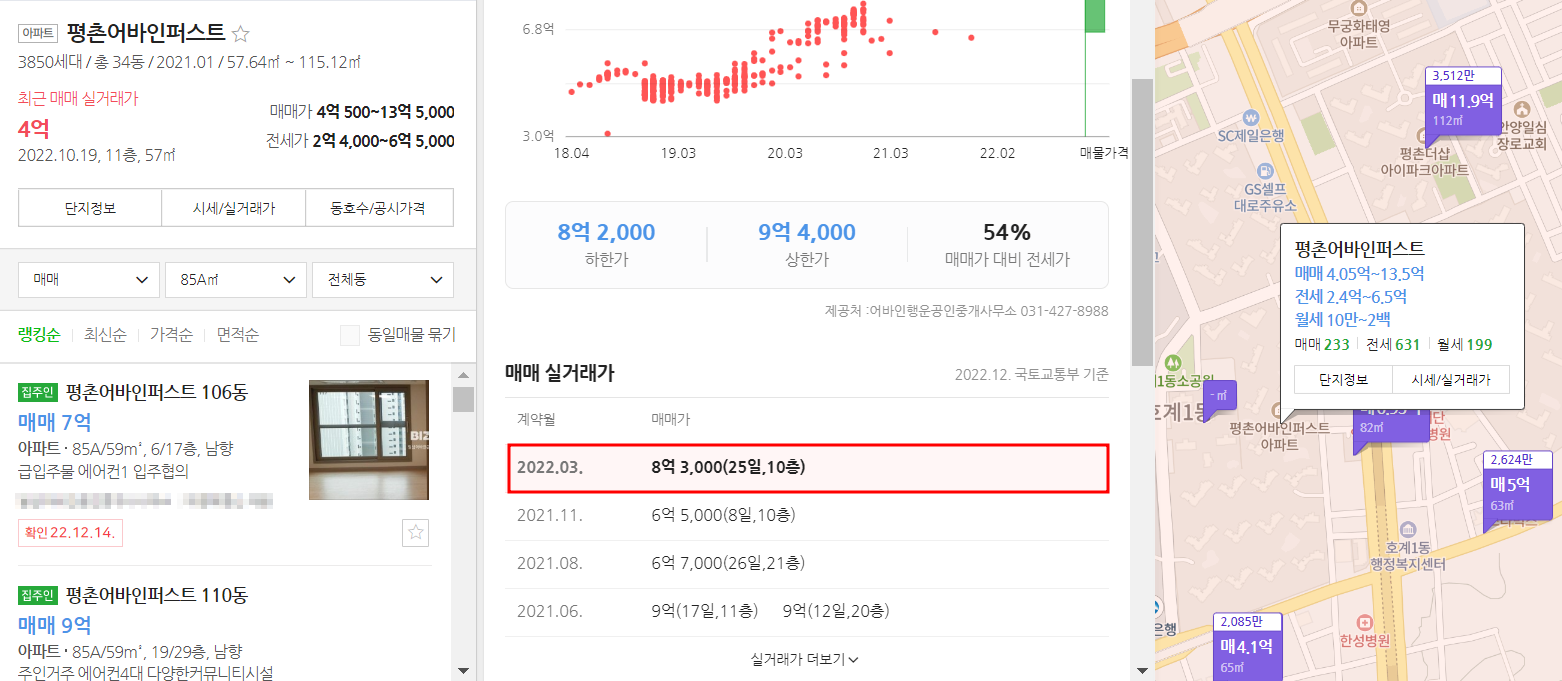1562x681 pixels.
Task: Click the 제공처 어바인행운공인중개사무소 text
Action: point(965,311)
